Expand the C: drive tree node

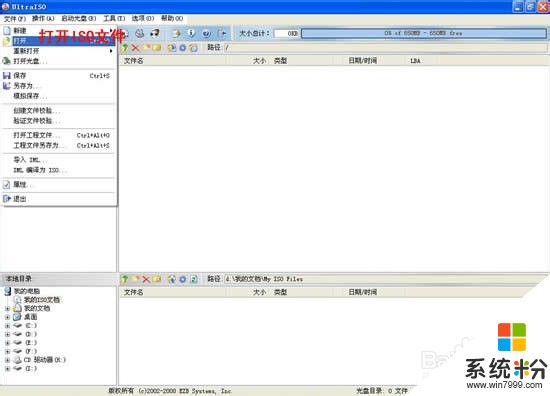[7, 326]
